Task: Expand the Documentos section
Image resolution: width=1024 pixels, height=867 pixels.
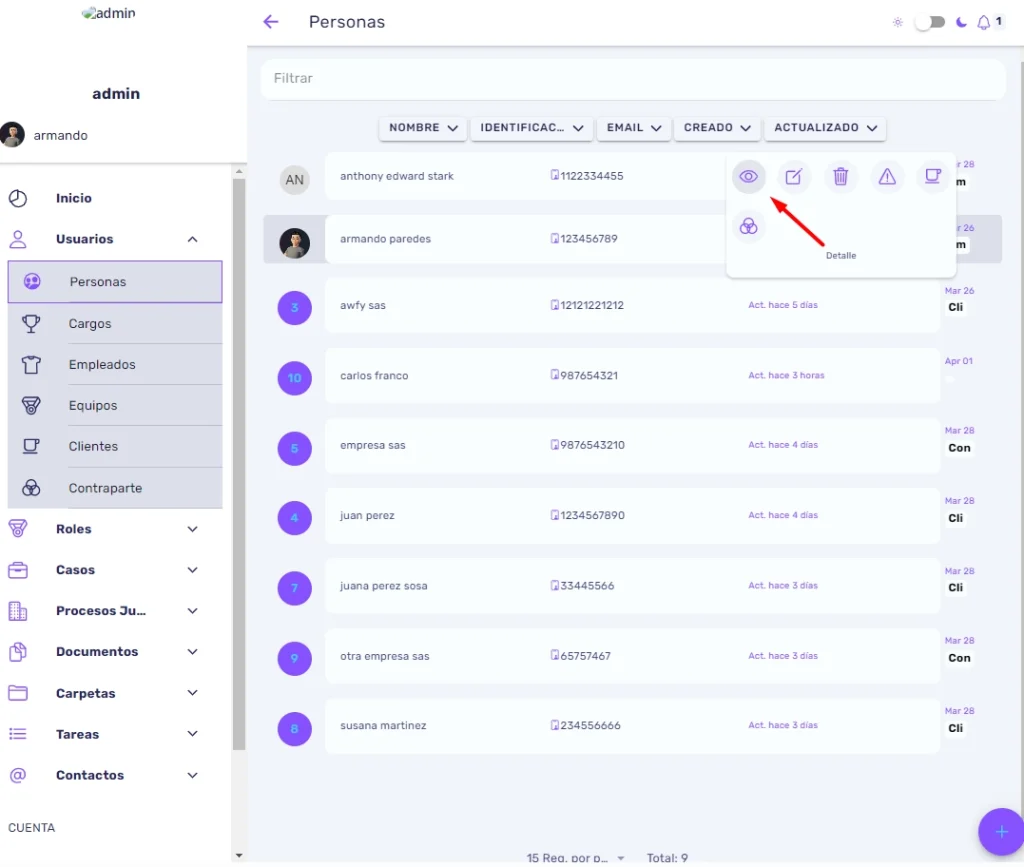Action: (x=192, y=652)
